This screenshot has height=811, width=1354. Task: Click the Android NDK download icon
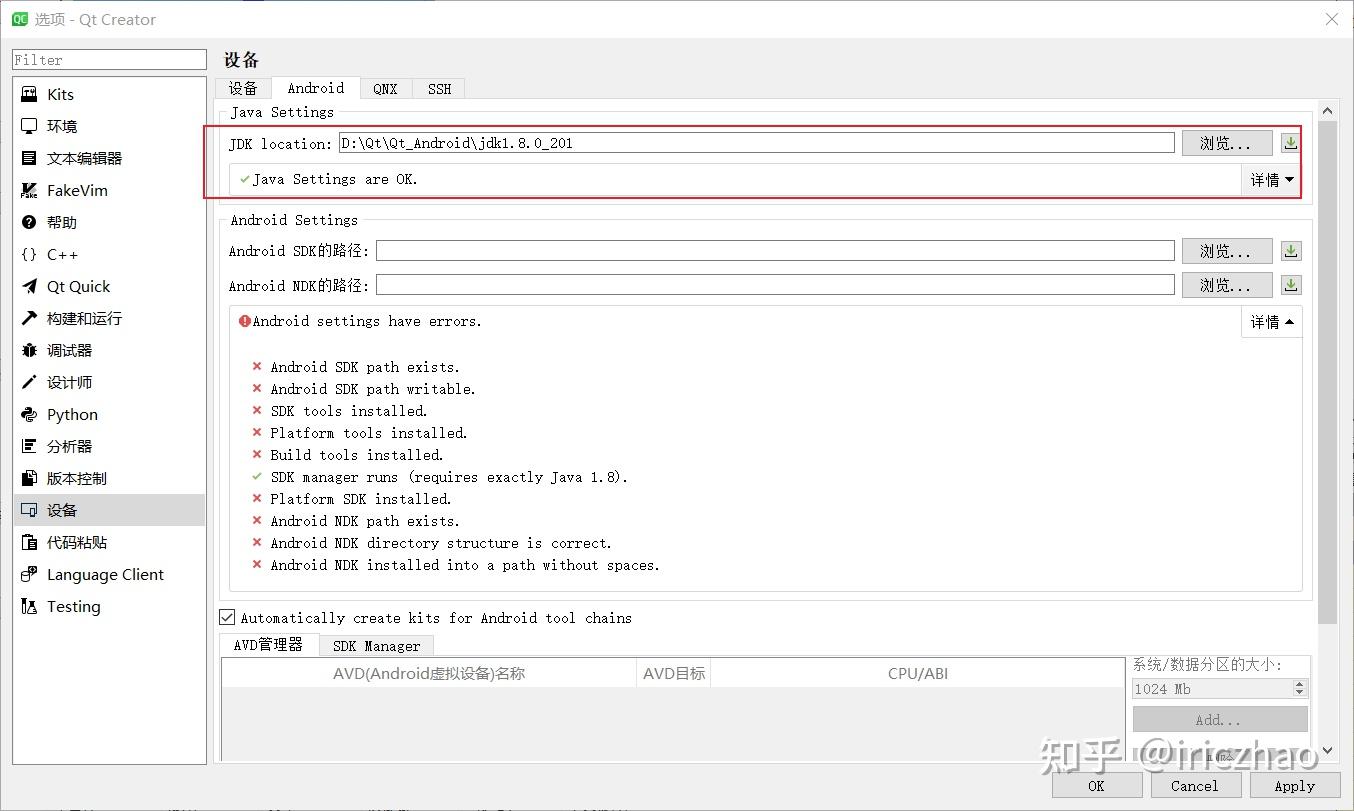[1291, 285]
